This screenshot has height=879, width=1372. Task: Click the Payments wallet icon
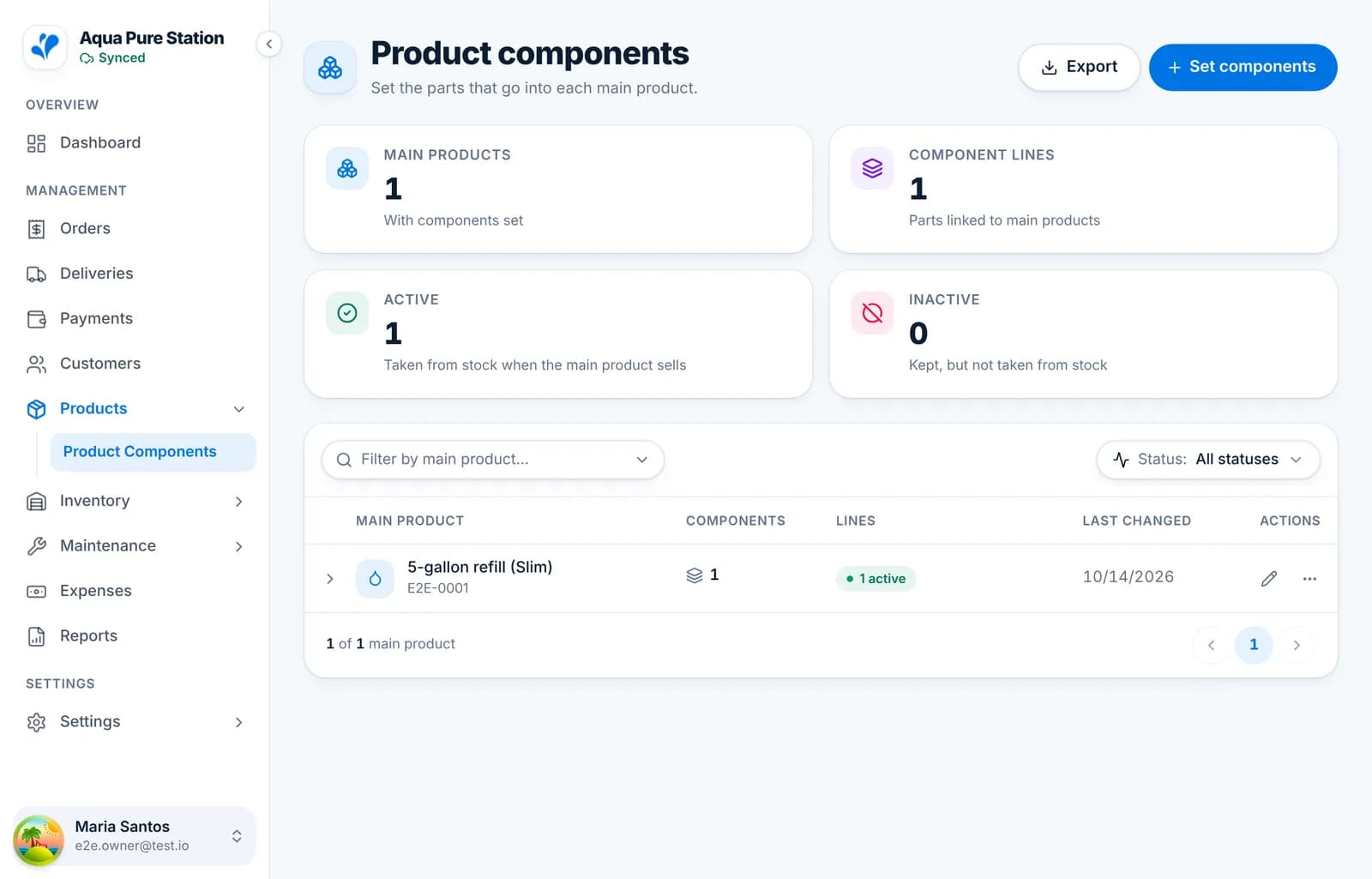pos(36,319)
